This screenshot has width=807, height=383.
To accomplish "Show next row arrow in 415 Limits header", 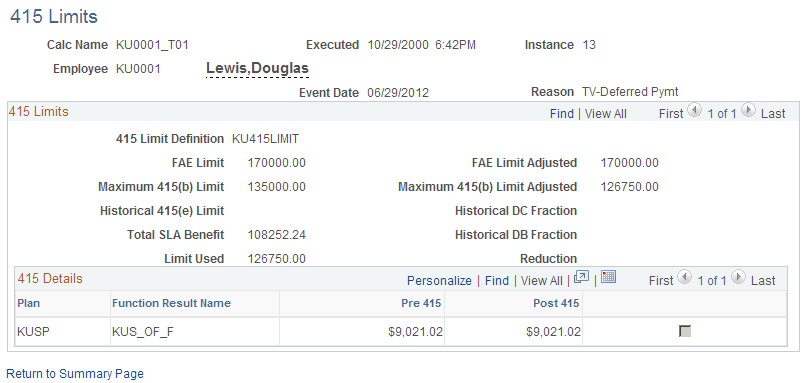I will (x=749, y=110).
